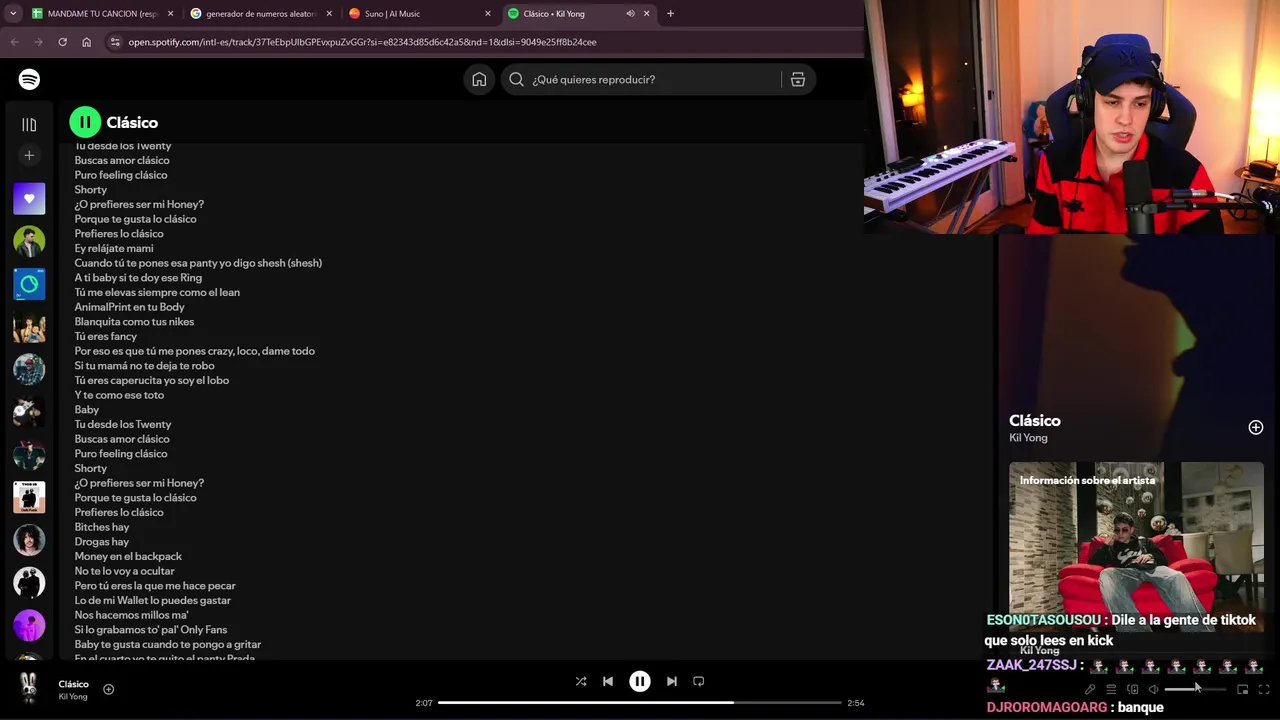Viewport: 1280px width, 720px height.
Task: Skip to next track
Action: [x=672, y=681]
